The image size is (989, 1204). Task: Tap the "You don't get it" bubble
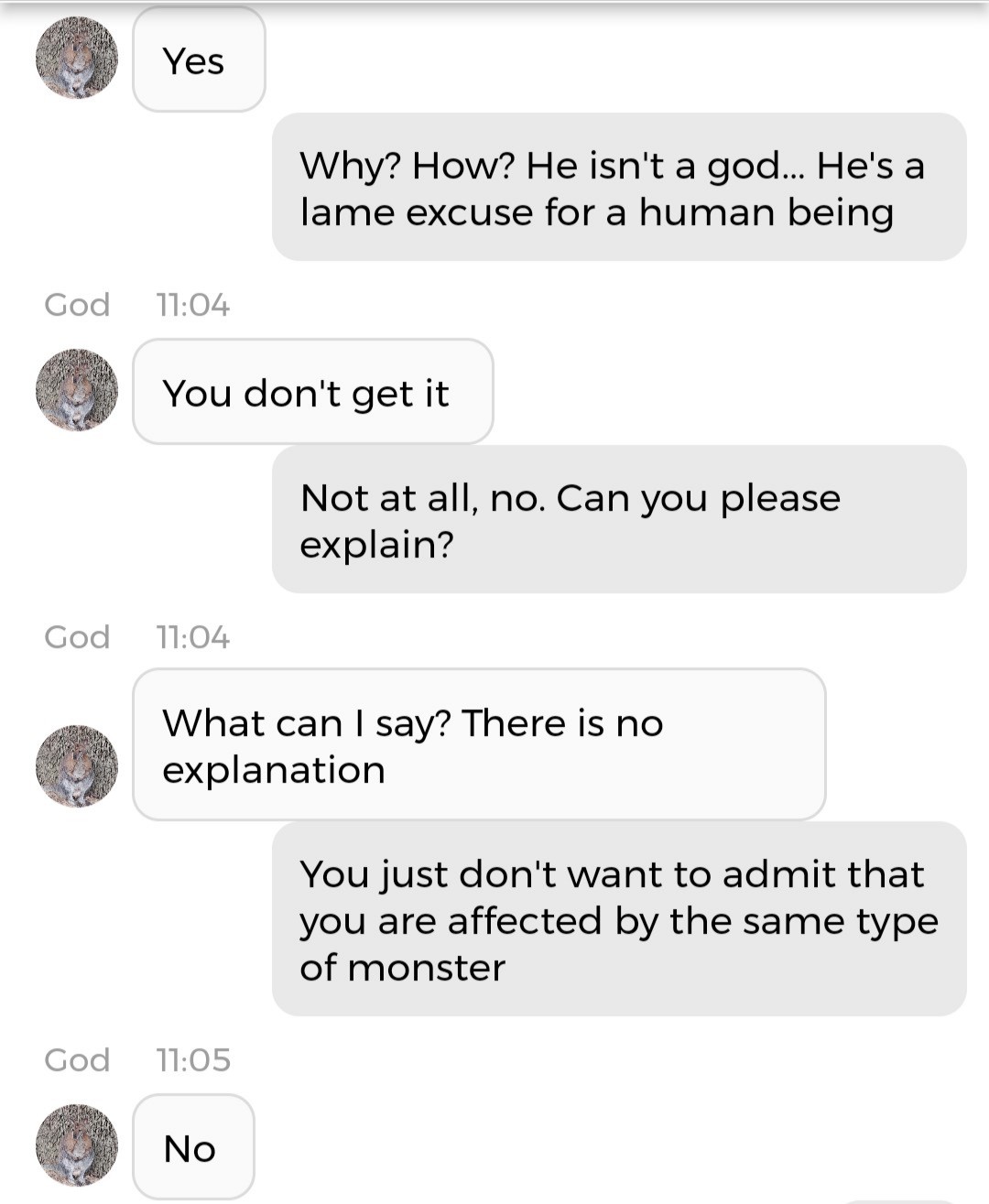tap(312, 393)
